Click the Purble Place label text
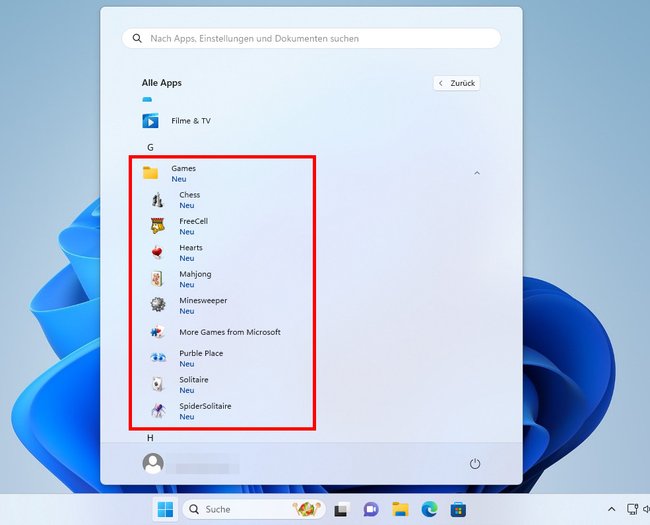 (x=201, y=353)
